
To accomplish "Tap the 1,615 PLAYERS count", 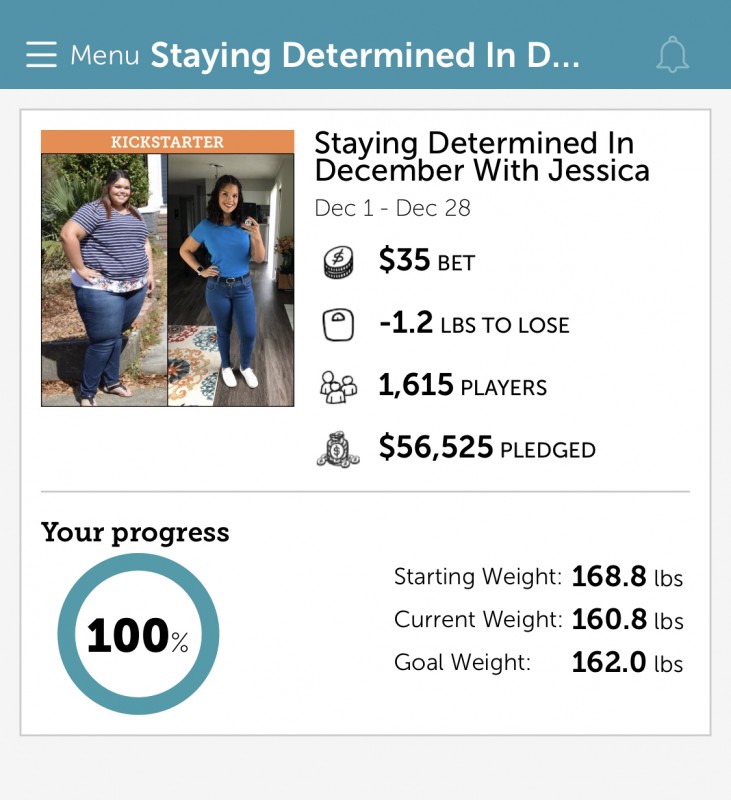I will pos(462,385).
